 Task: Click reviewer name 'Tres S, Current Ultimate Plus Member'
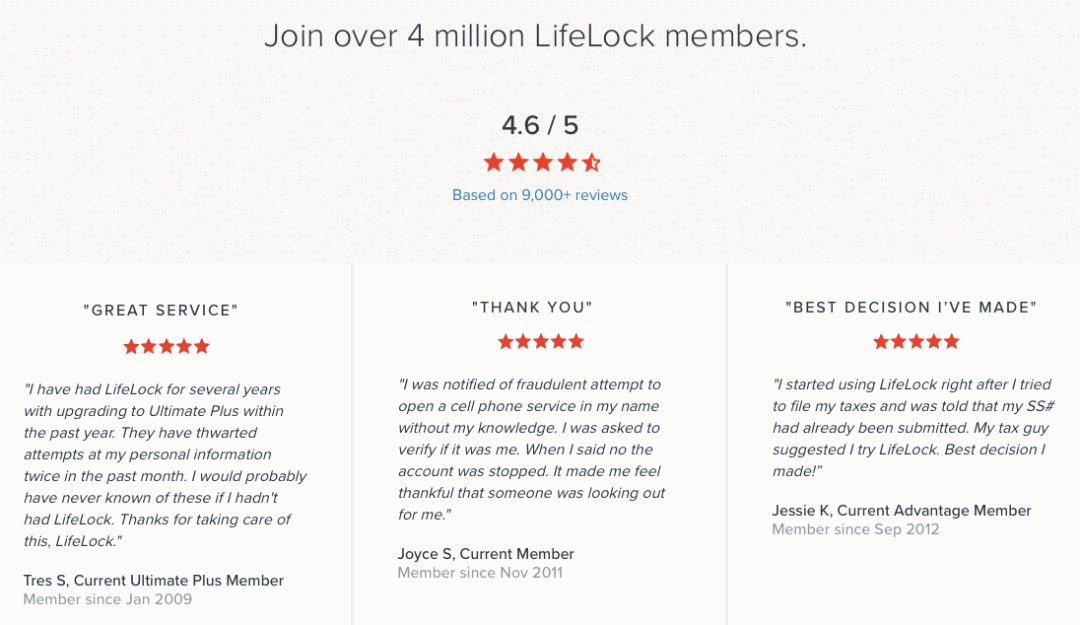153,580
